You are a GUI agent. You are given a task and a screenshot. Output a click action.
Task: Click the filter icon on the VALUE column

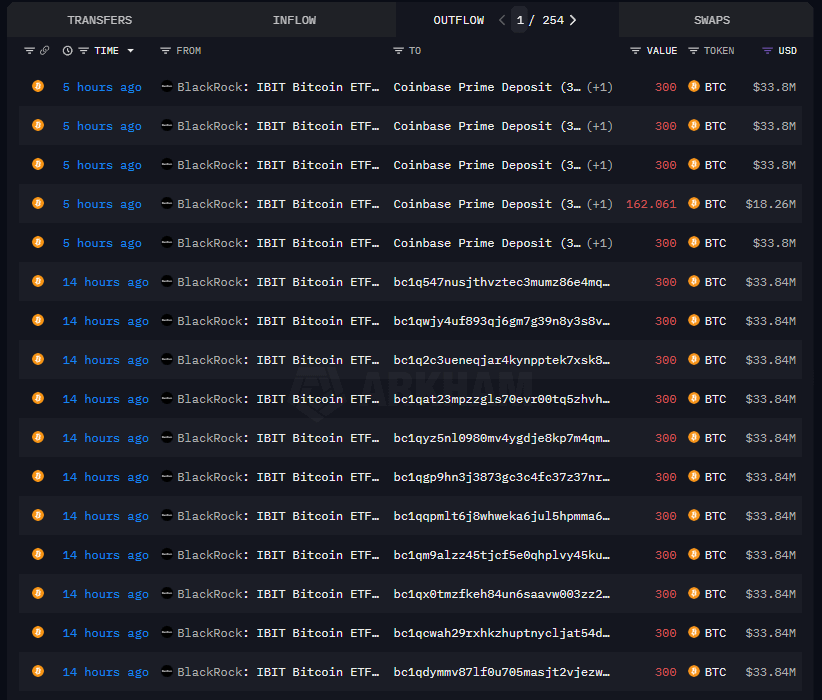[x=635, y=50]
